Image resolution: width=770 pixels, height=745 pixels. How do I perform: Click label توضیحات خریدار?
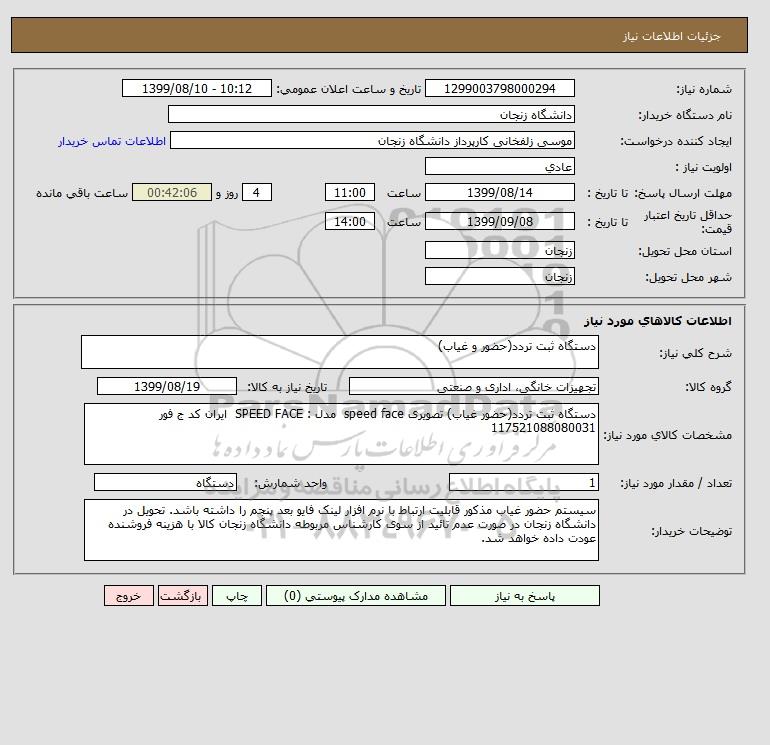point(691,531)
